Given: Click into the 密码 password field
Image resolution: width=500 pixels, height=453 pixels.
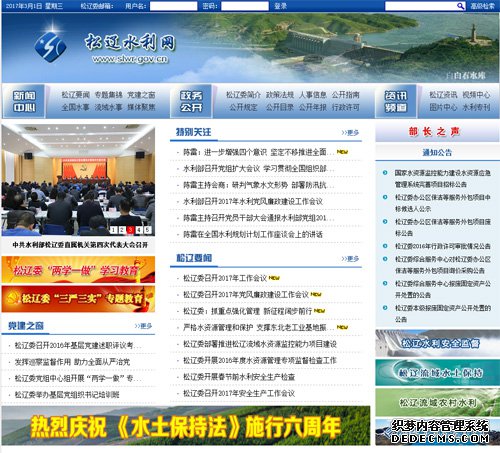Looking at the screenshot, I should 245,6.
